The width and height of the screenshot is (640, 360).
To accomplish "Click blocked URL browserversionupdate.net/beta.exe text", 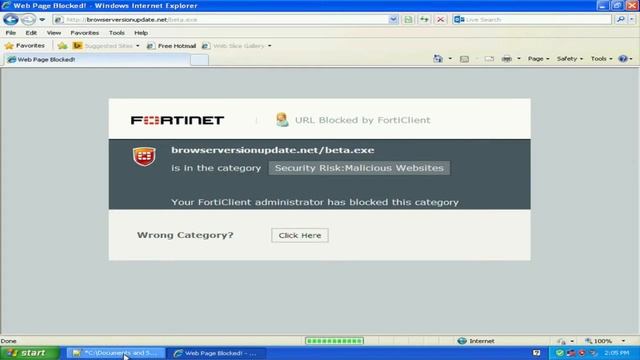I will 273,150.
